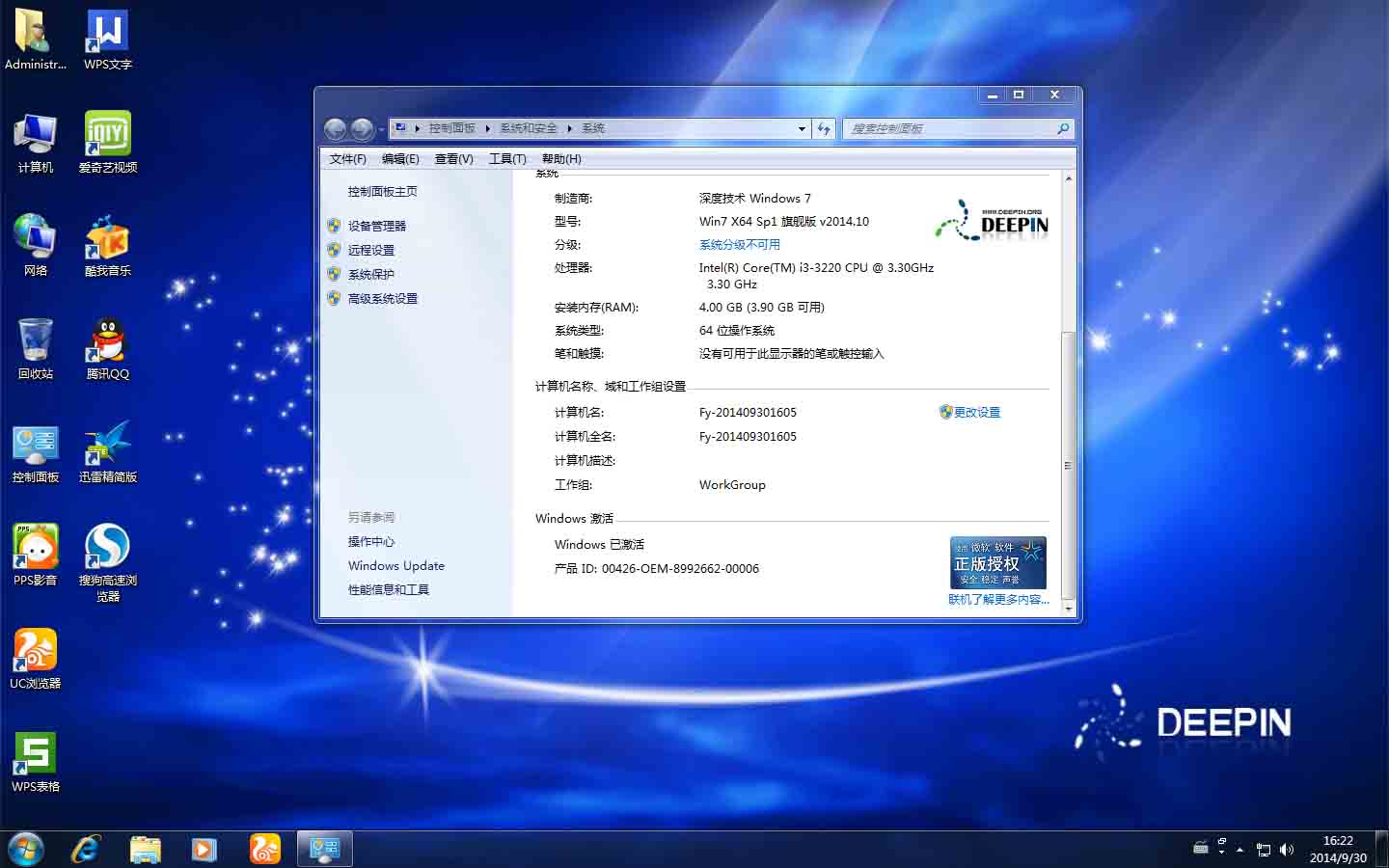The height and width of the screenshot is (868, 1389).
Task: Click the forward navigation arrow button
Action: tap(362, 128)
